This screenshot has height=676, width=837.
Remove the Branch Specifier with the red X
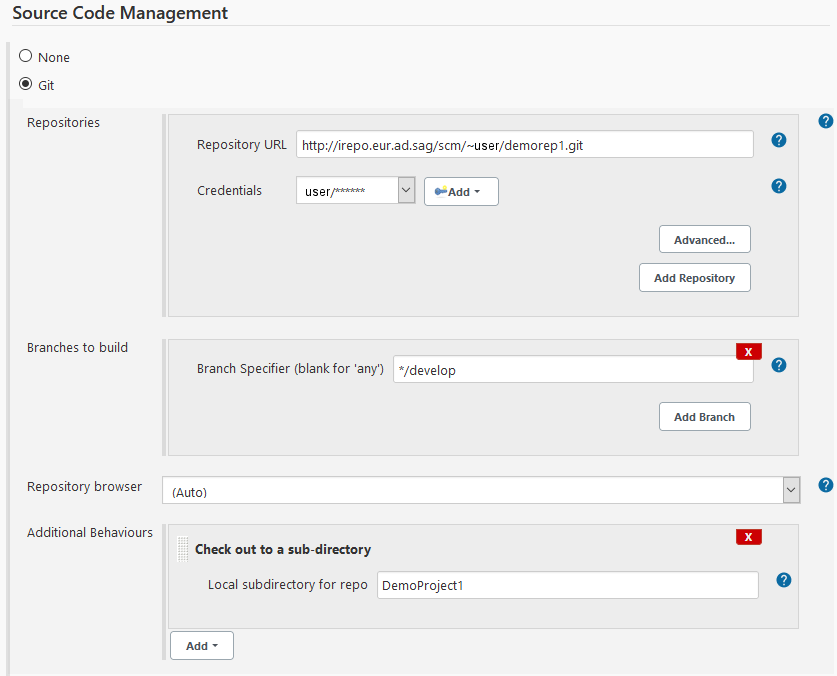coord(748,351)
